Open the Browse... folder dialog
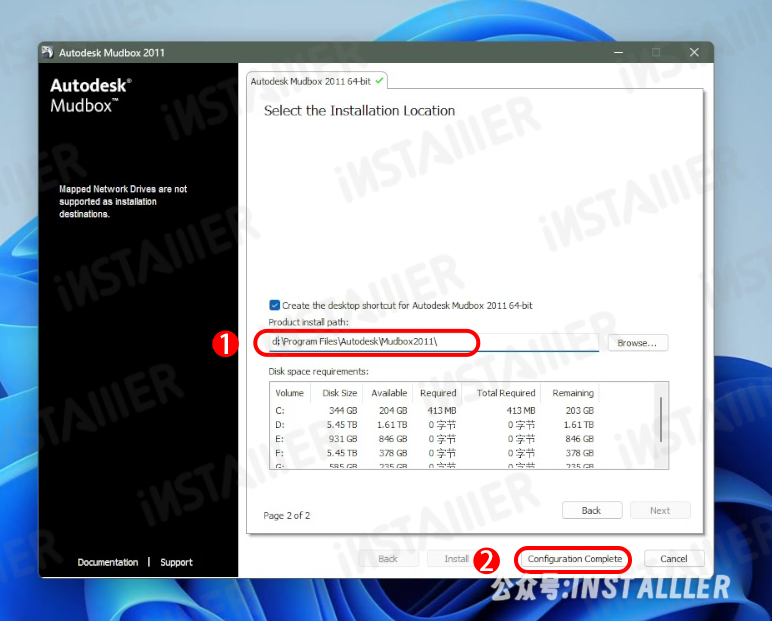This screenshot has width=772, height=621. [638, 343]
